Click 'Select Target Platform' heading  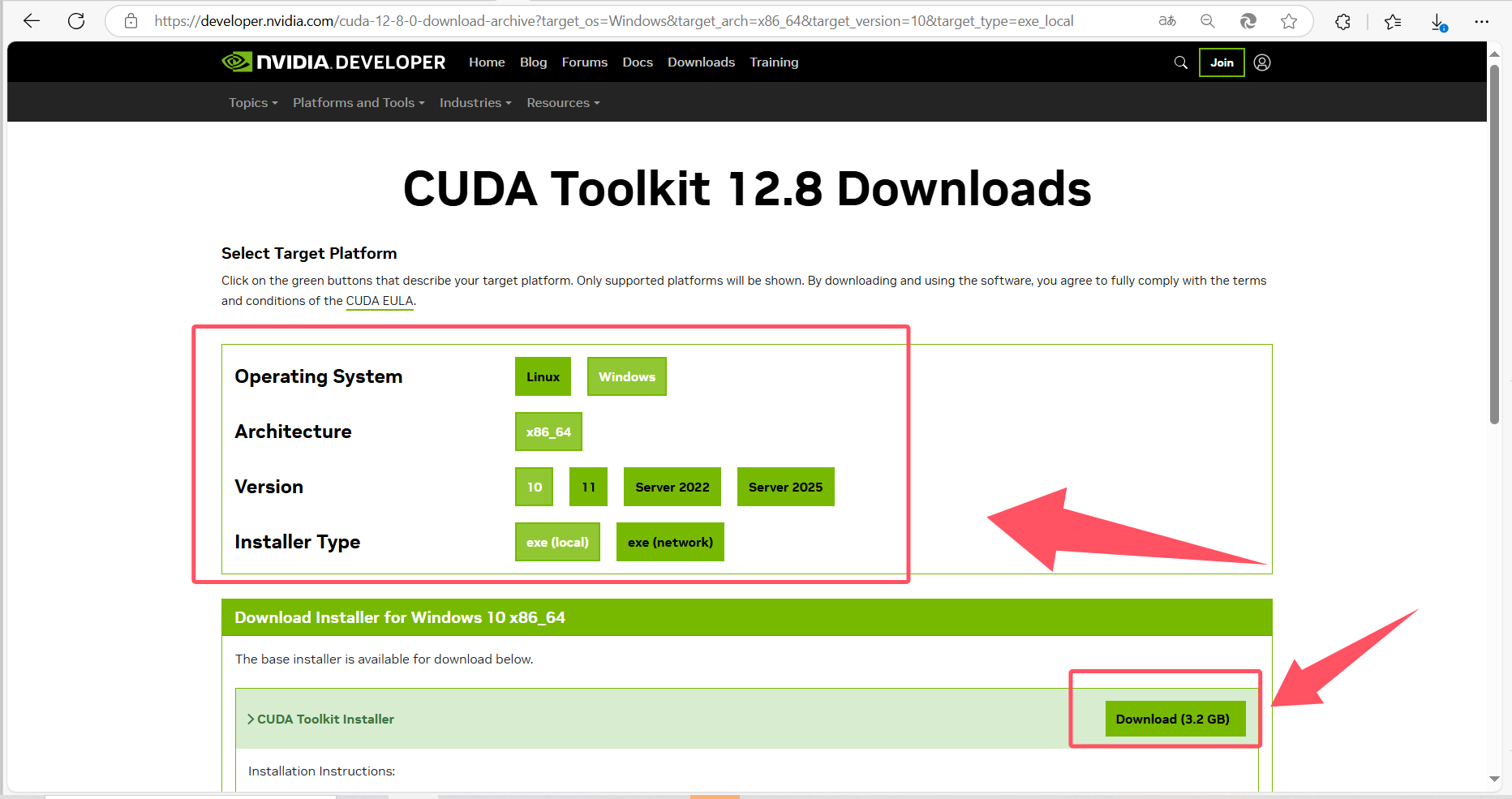pos(309,253)
